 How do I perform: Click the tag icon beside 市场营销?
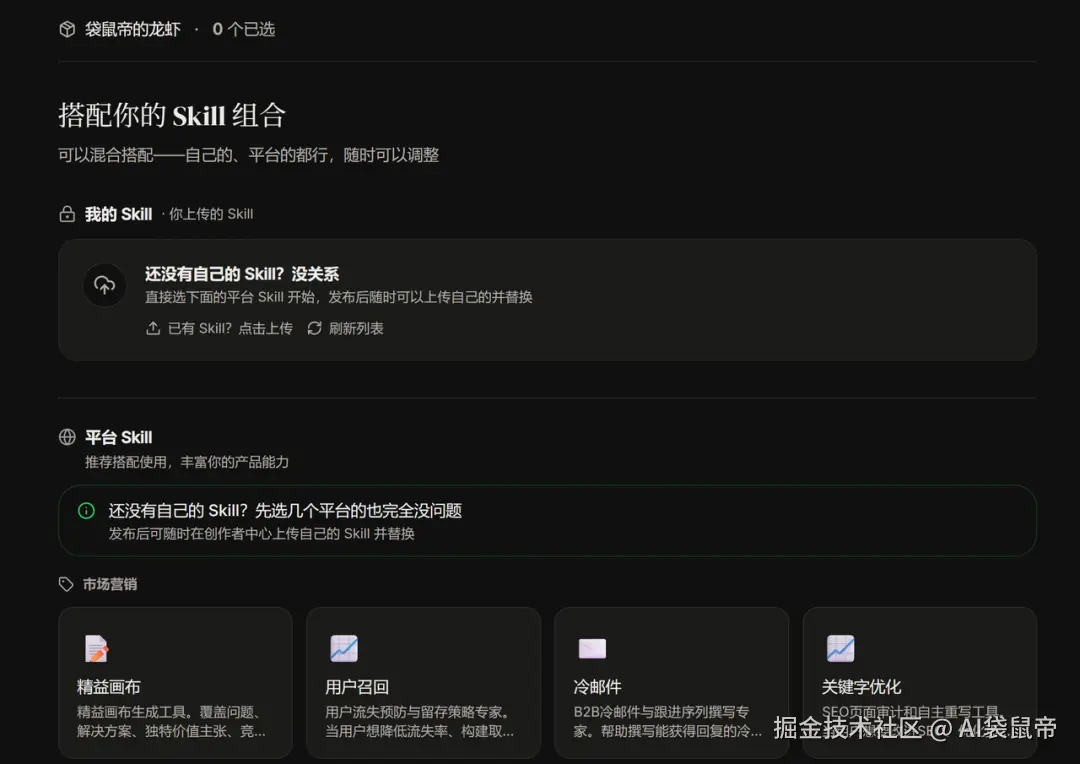[x=66, y=584]
